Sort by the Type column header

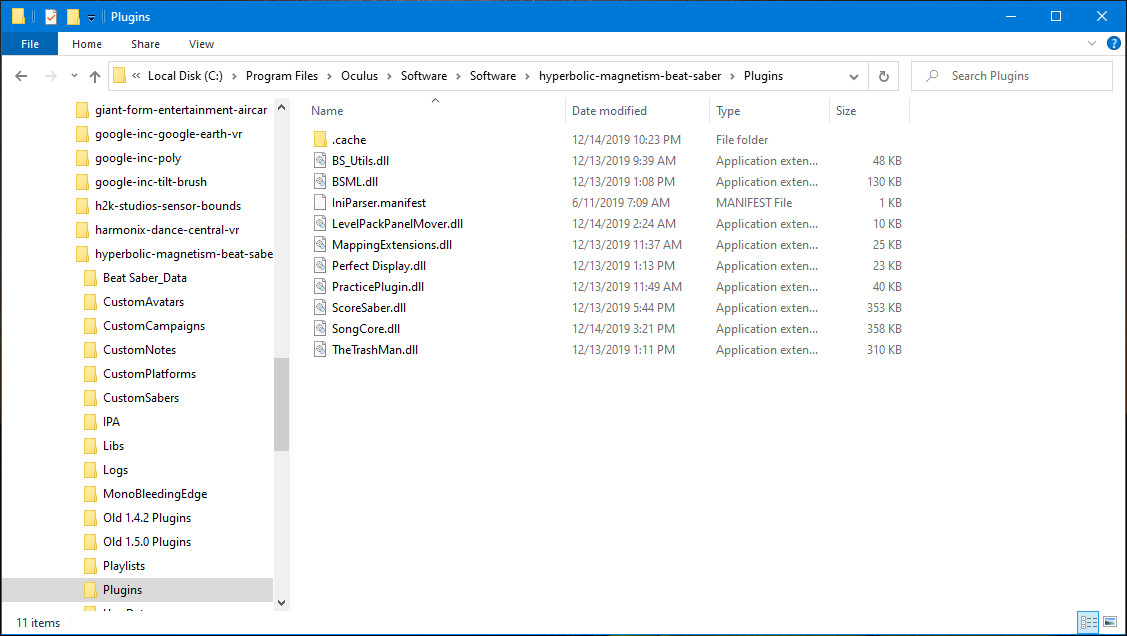(x=728, y=111)
